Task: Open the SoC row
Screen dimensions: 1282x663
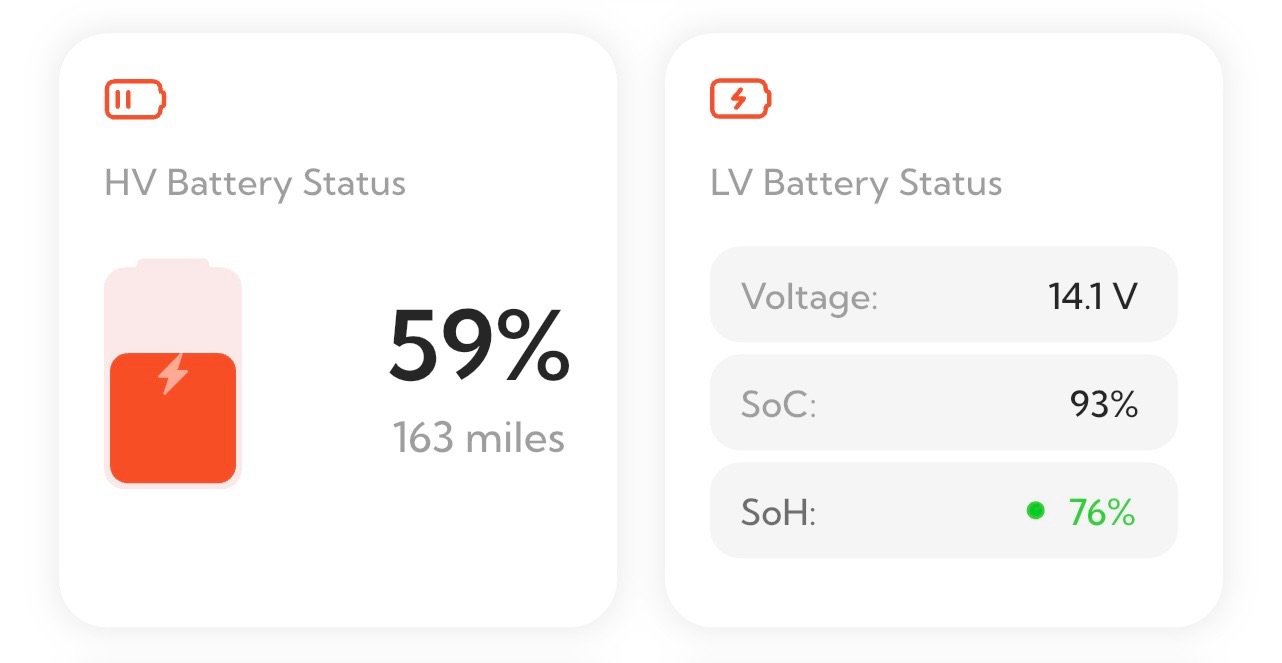Action: tap(943, 404)
